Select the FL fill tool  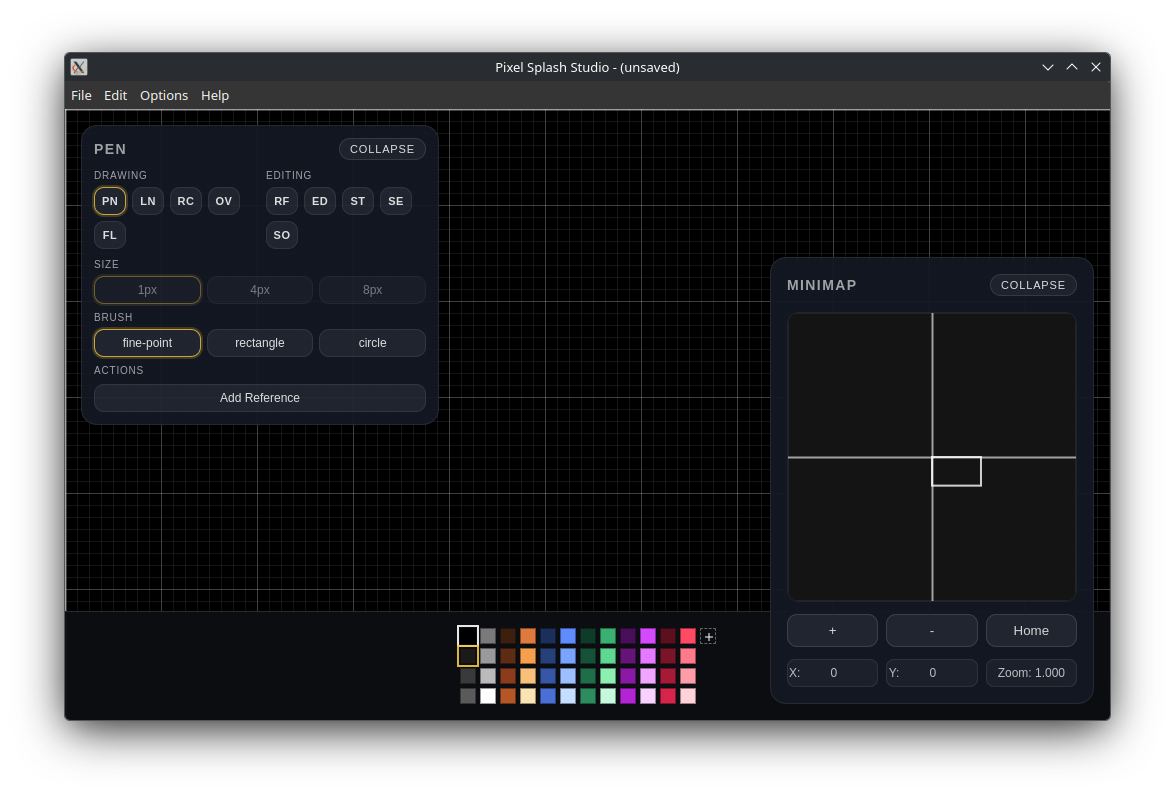point(109,235)
